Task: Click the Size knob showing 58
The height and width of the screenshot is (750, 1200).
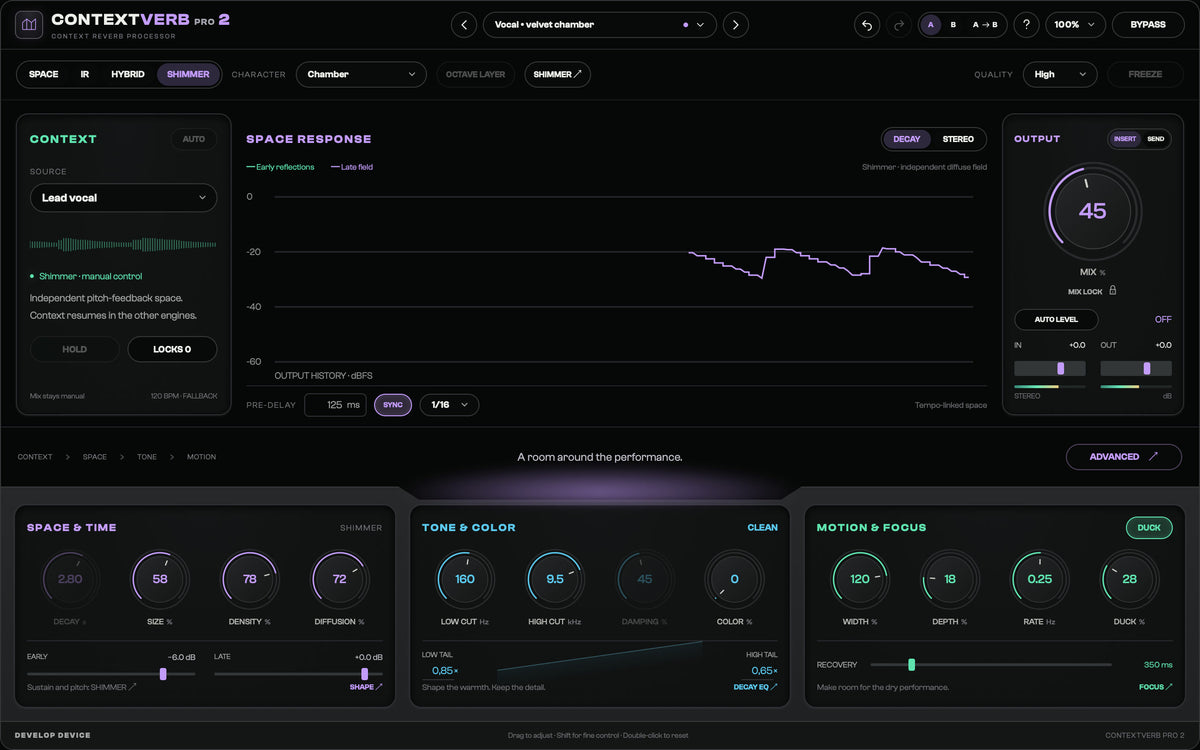Action: point(160,579)
